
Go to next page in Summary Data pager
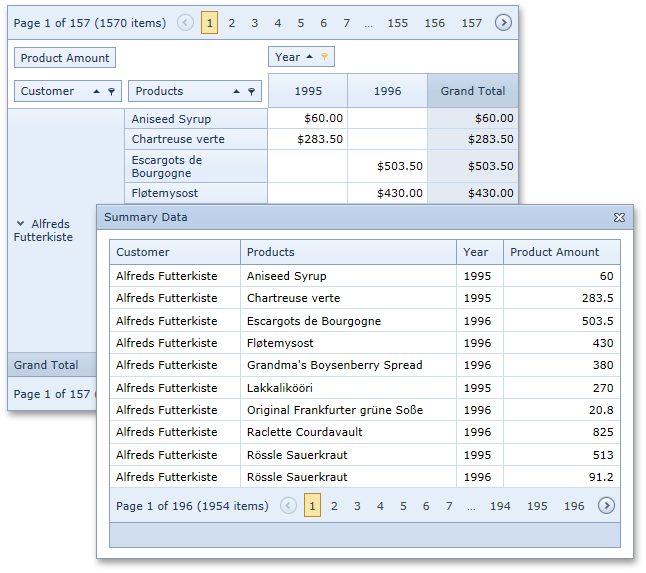(x=606, y=506)
